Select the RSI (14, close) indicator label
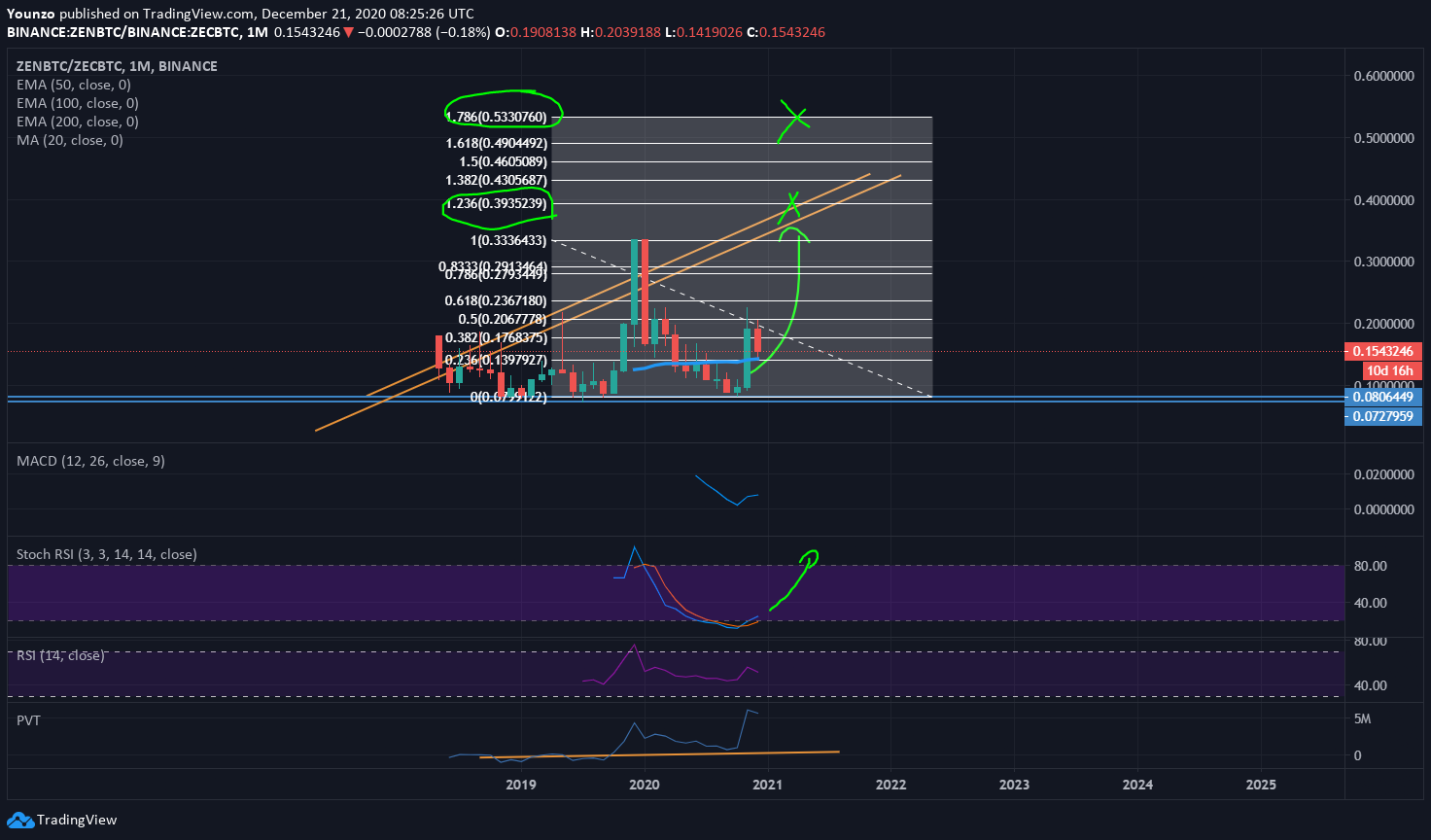 pyautogui.click(x=60, y=655)
